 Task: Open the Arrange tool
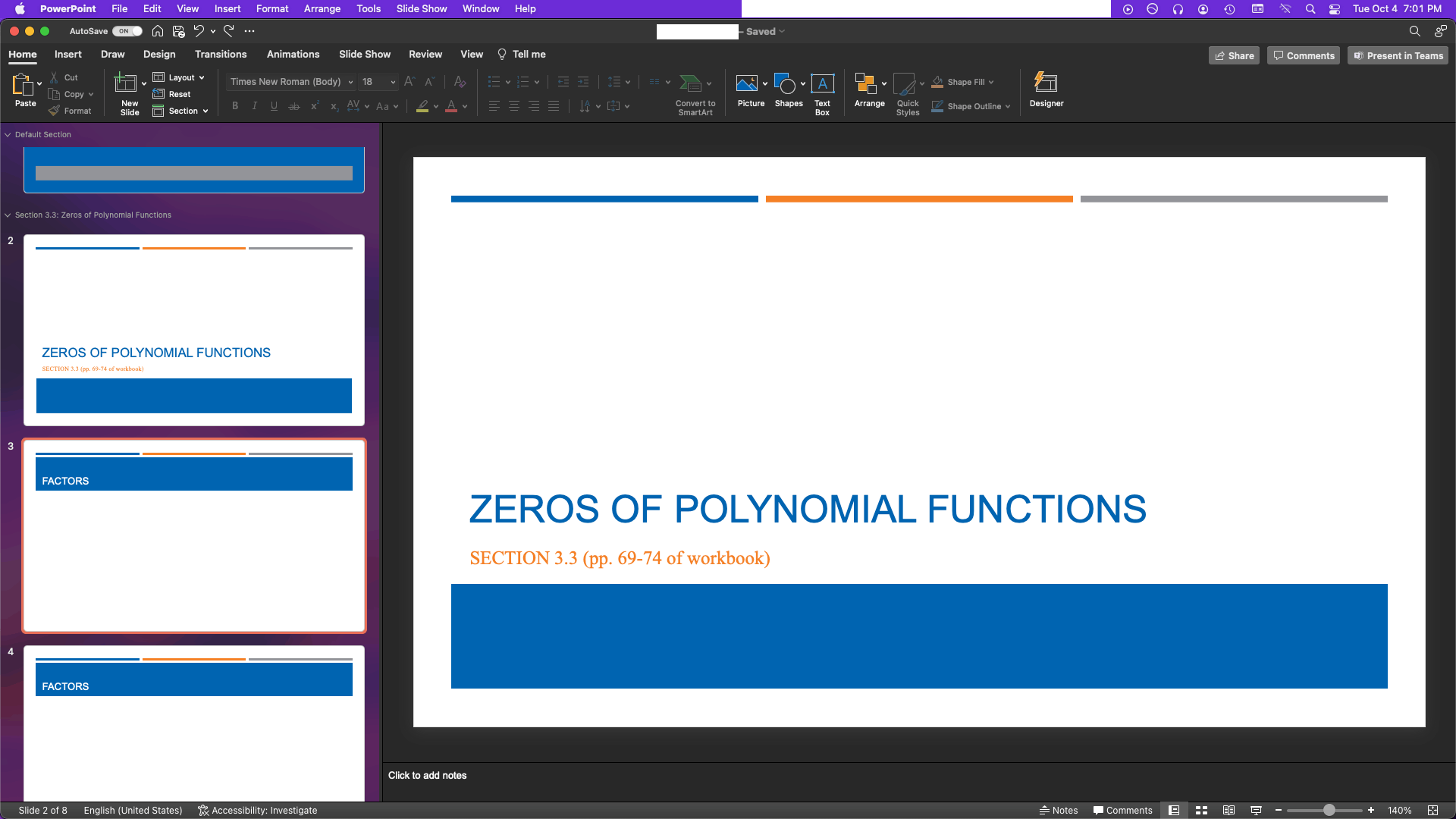pyautogui.click(x=865, y=83)
